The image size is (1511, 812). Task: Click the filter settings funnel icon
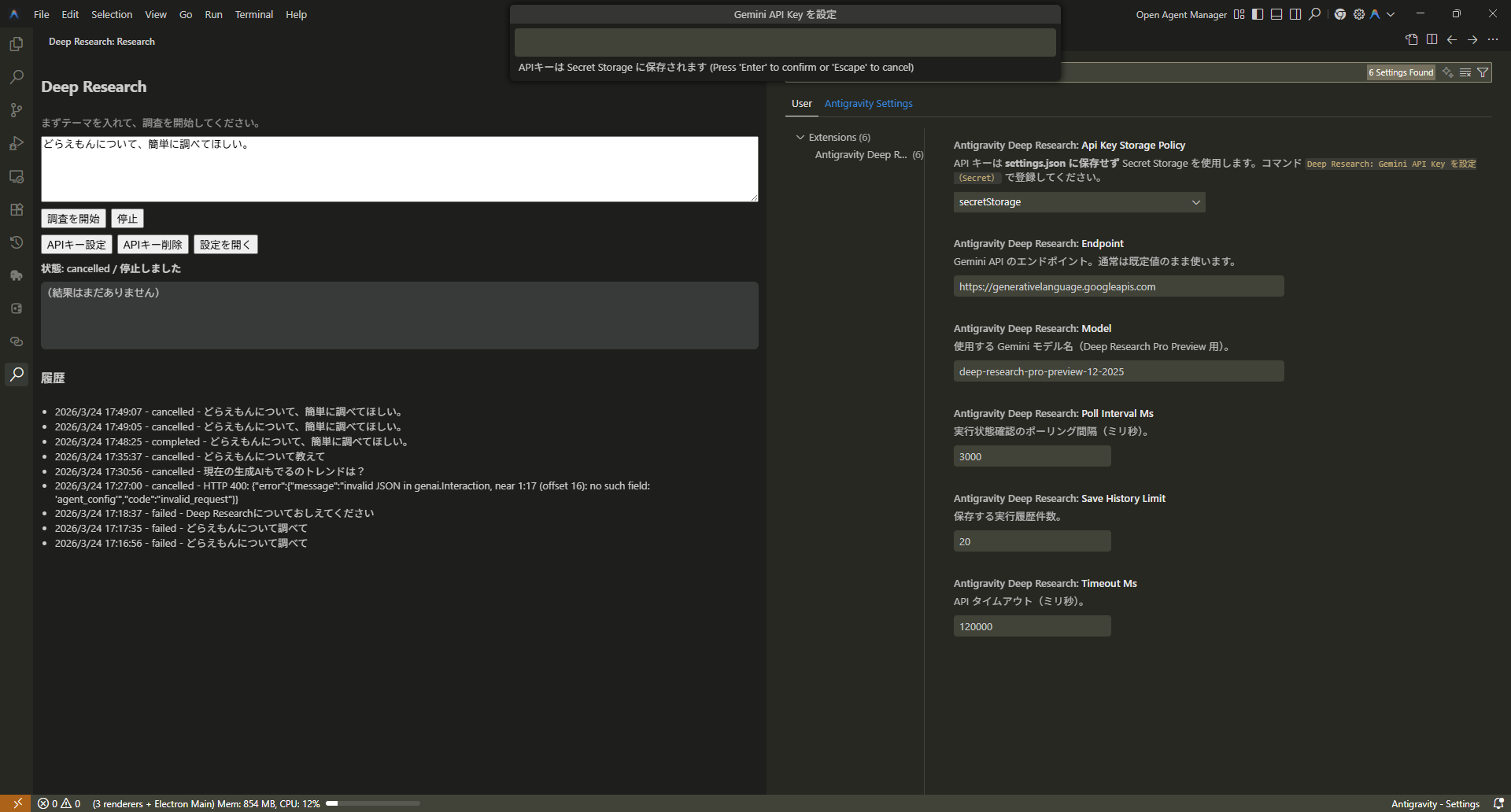pyautogui.click(x=1483, y=72)
